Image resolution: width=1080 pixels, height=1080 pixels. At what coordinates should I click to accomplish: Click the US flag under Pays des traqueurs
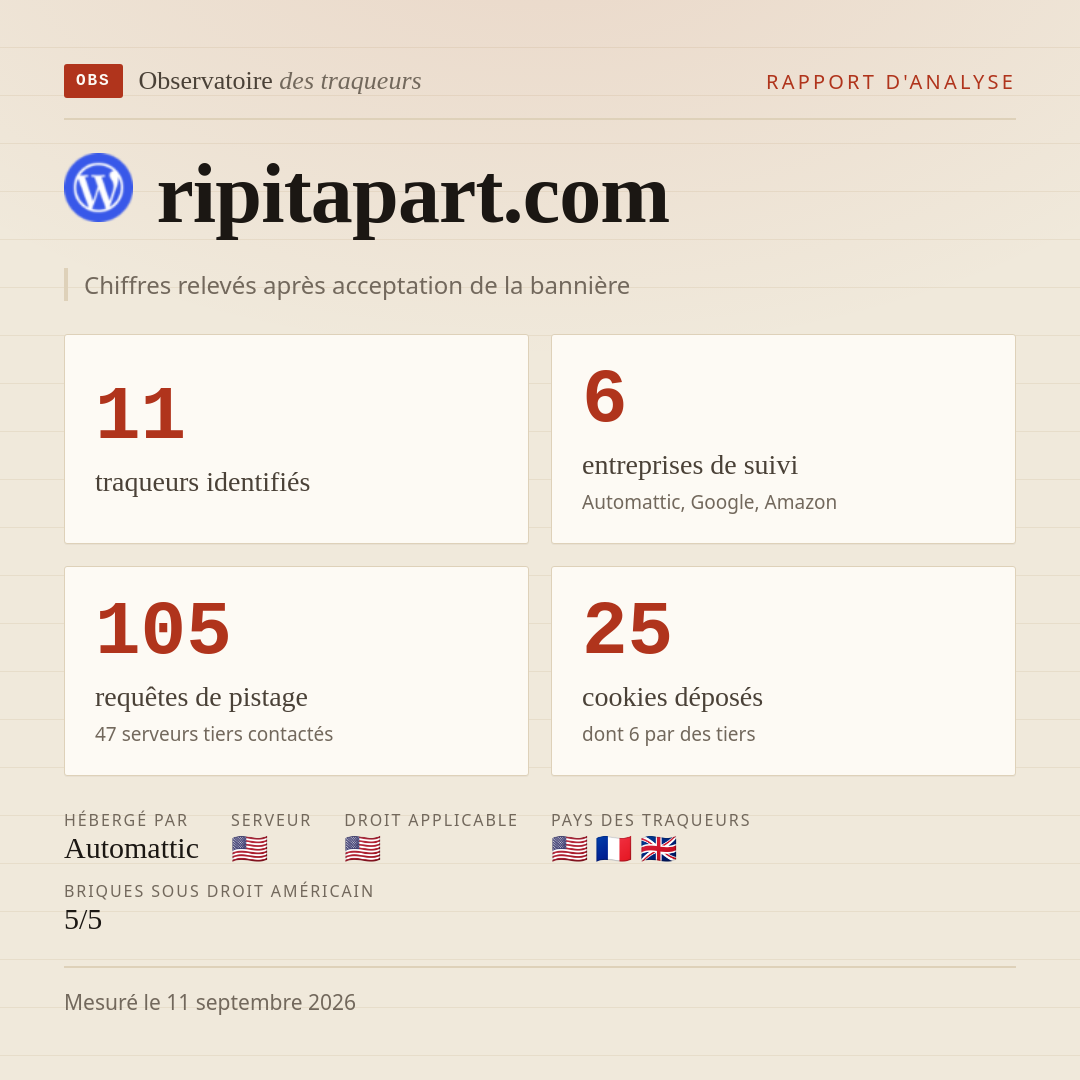click(570, 849)
